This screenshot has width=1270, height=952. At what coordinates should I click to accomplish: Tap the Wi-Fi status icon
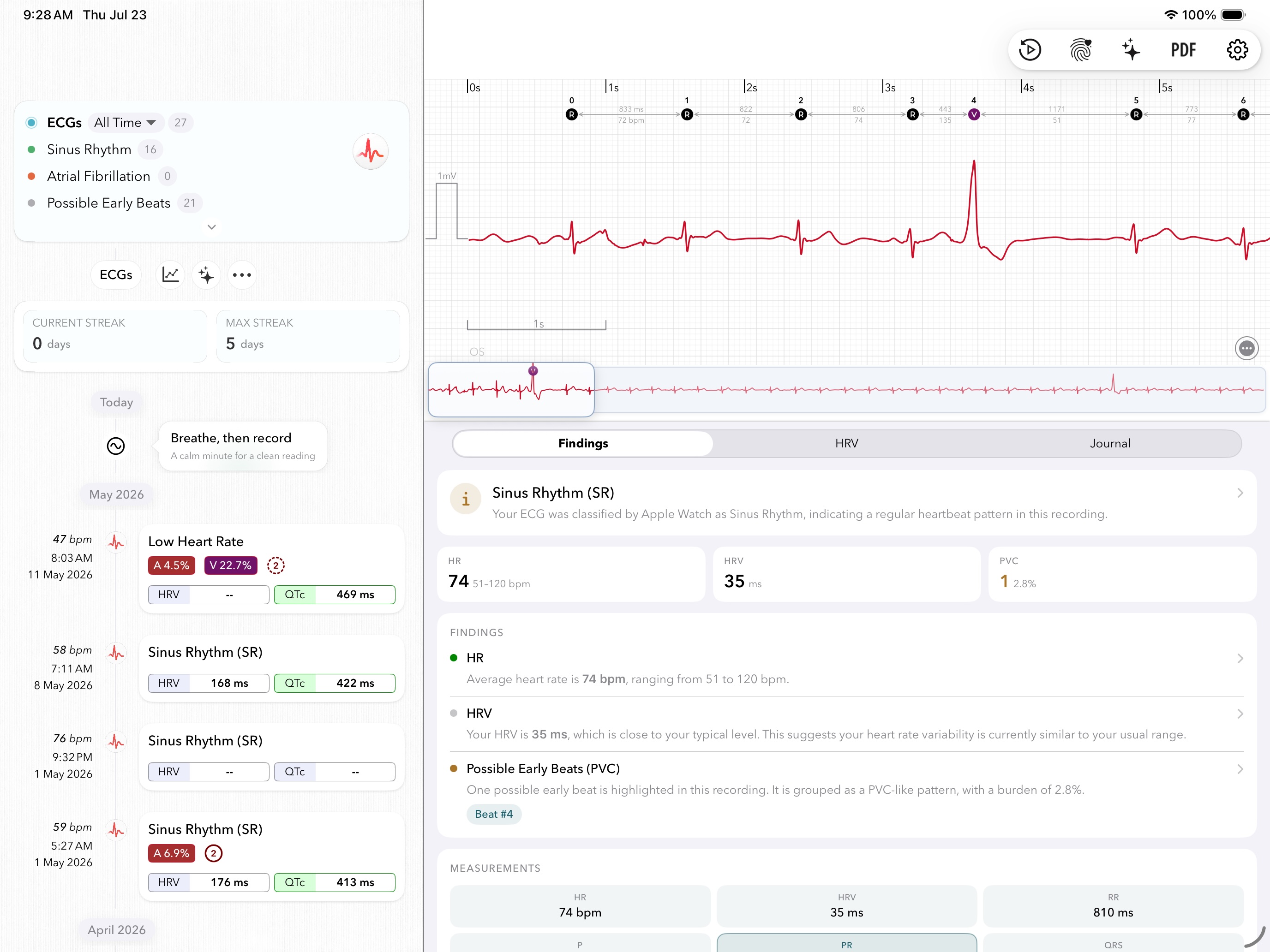pyautogui.click(x=1170, y=15)
